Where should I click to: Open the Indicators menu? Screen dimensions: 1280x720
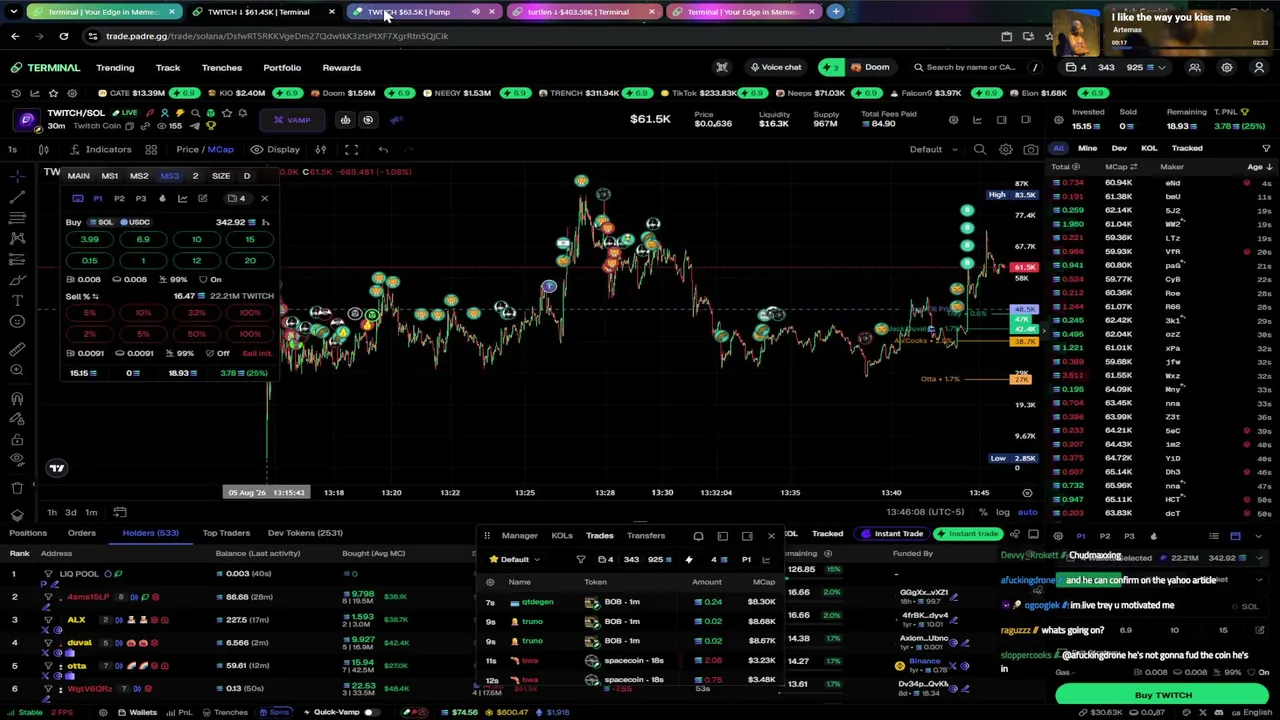coord(101,149)
